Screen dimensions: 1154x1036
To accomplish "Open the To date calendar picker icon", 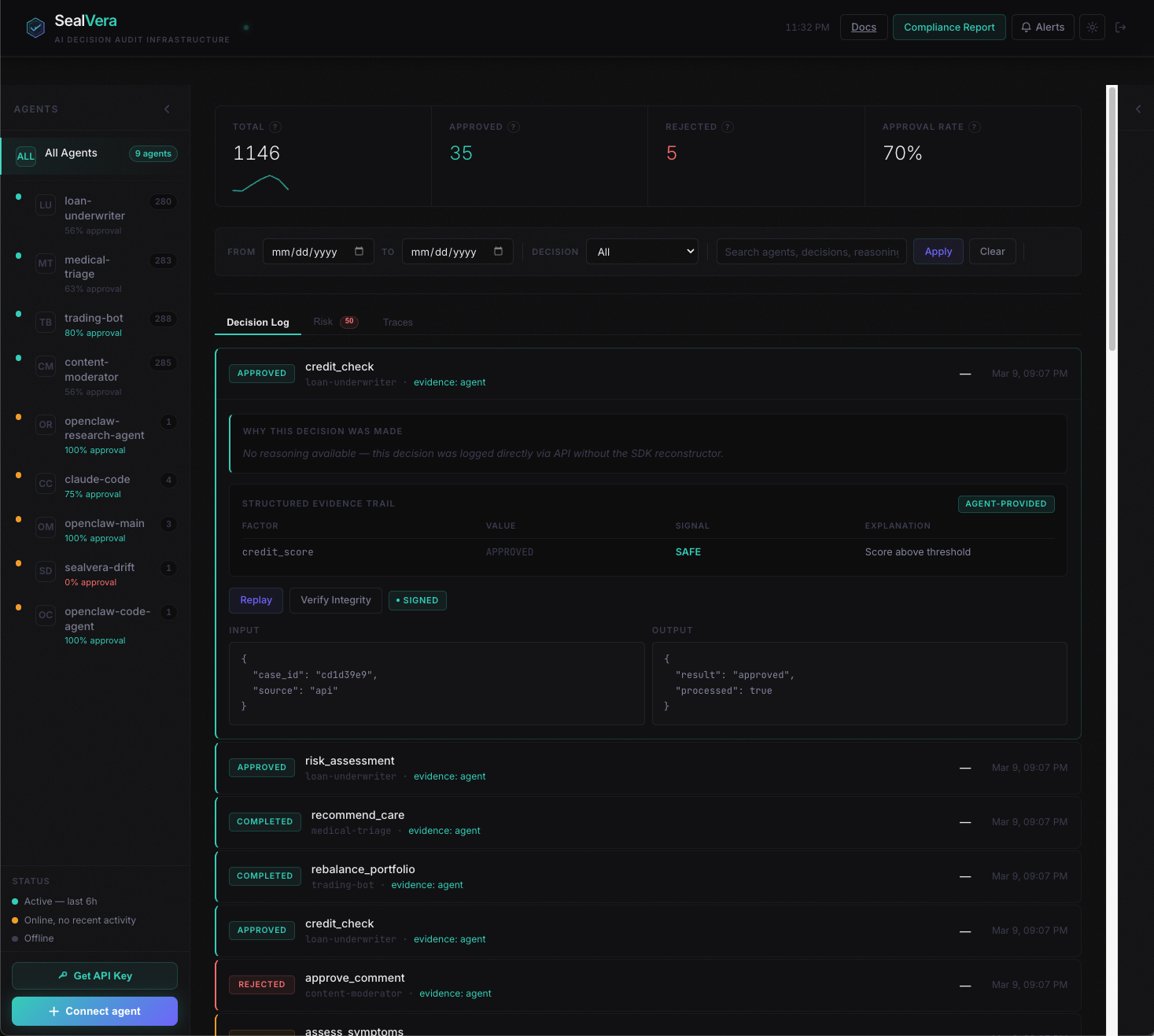I will pos(499,252).
